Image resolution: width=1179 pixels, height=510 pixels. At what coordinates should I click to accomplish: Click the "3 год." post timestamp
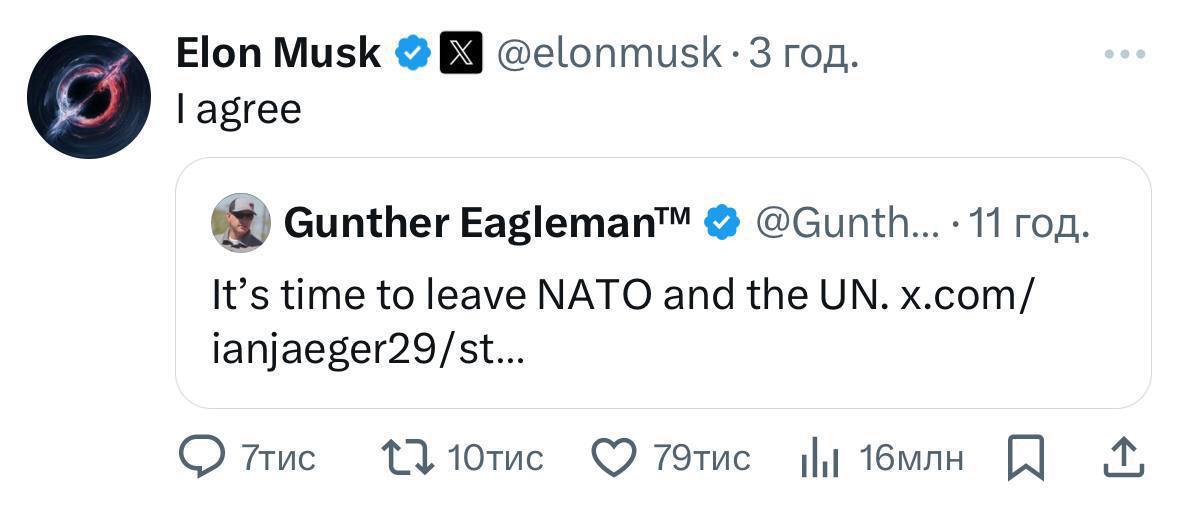803,53
